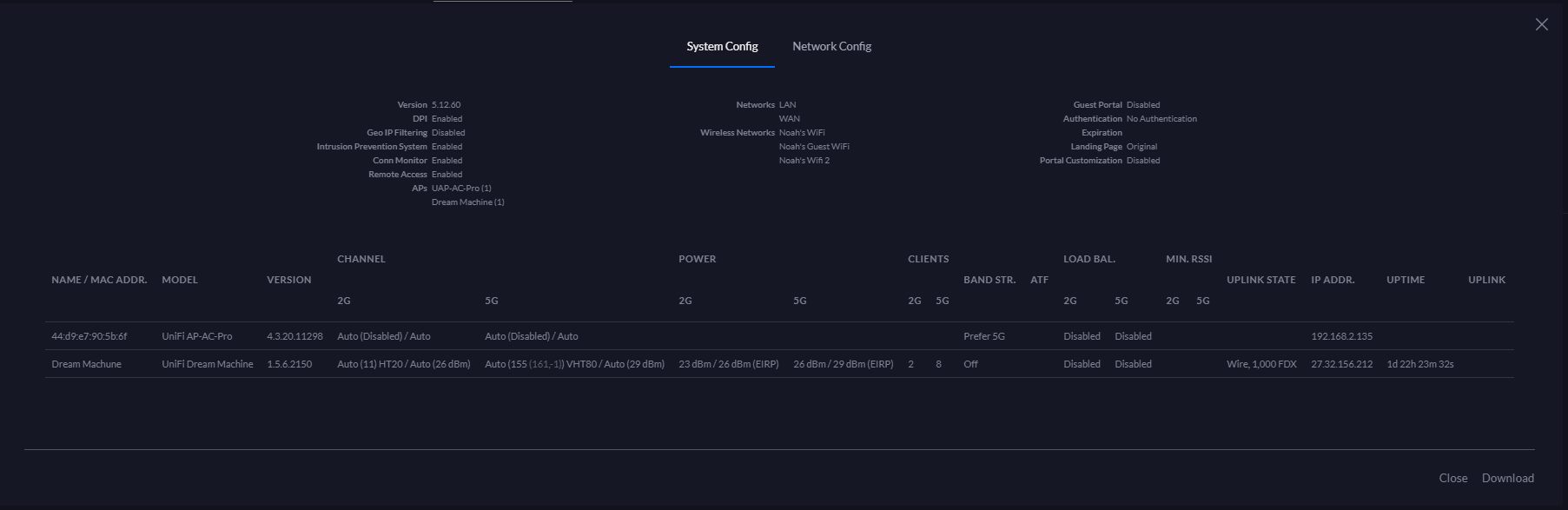The image size is (1568, 510).
Task: Click the IP address 192.168.2.135
Action: point(1341,336)
